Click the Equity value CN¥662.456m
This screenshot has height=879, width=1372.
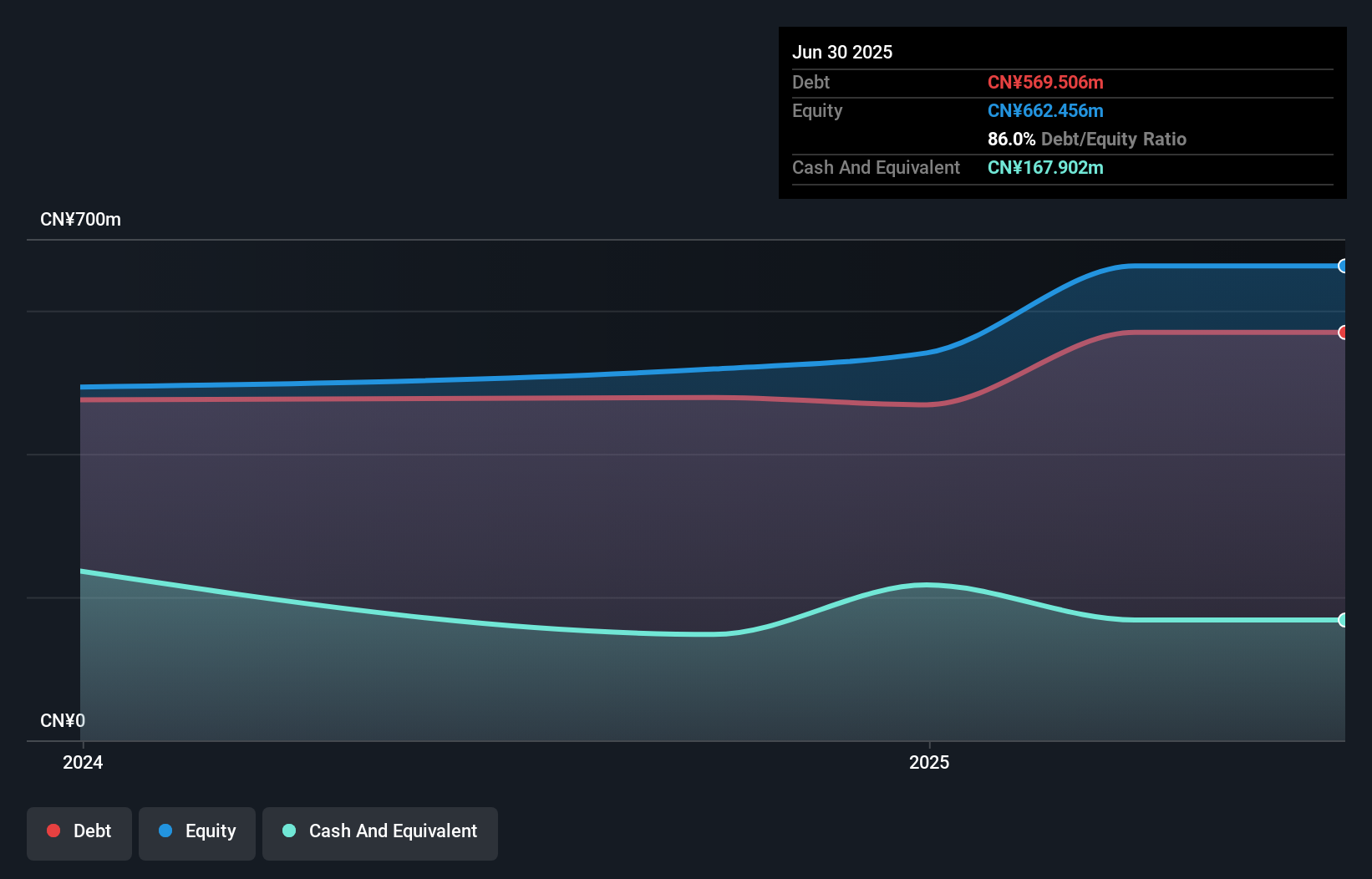pyautogui.click(x=1045, y=110)
